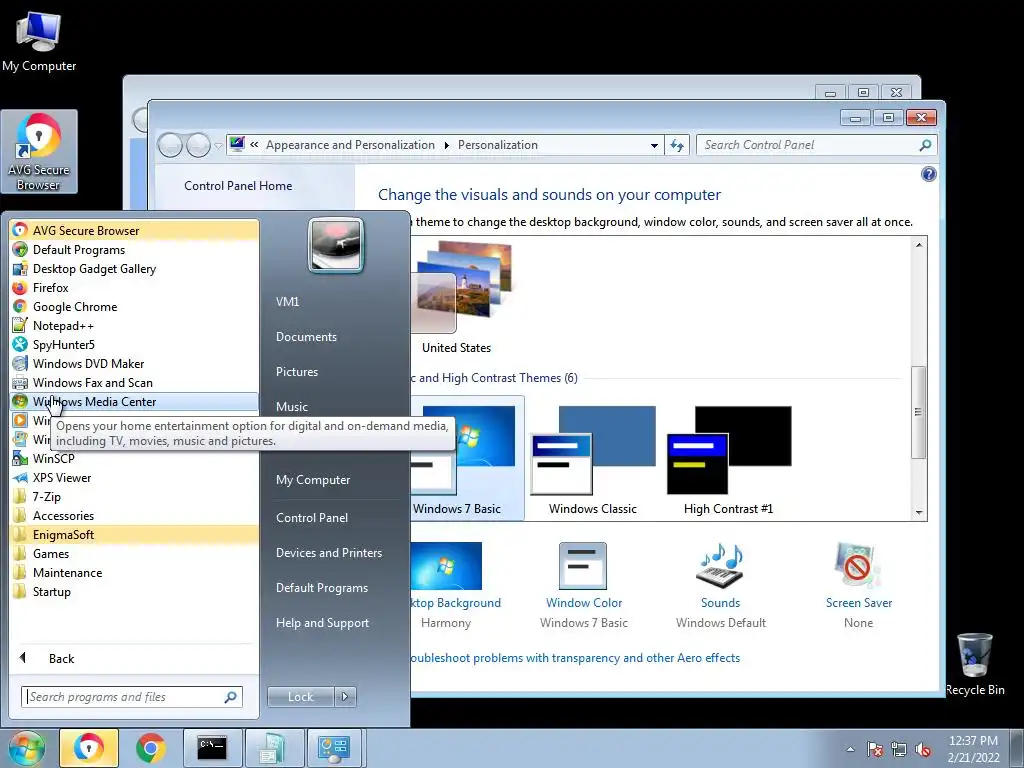
Task: Select the Windows Classic theme
Action: (592, 458)
